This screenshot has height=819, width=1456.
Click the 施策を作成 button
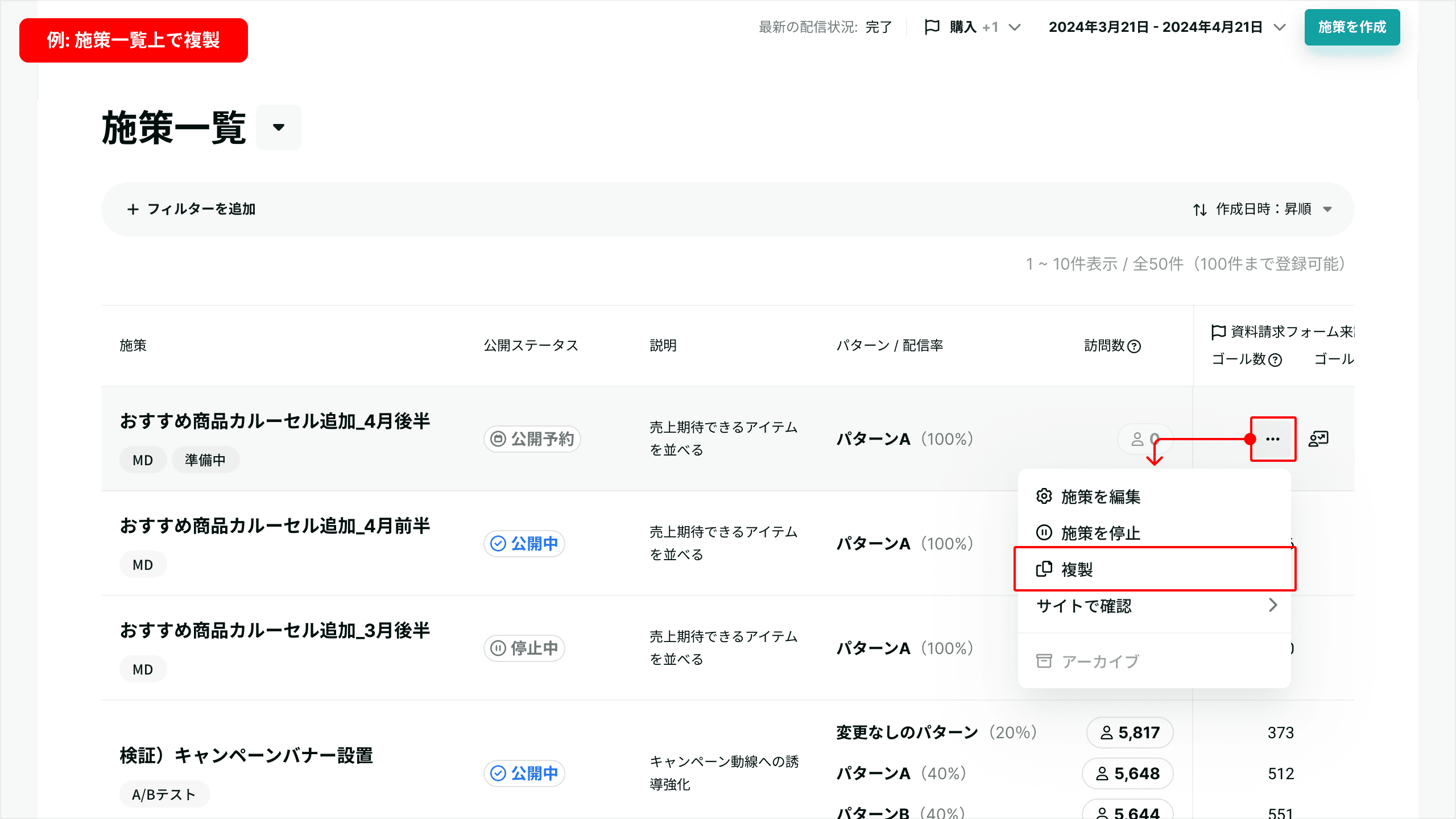[x=1352, y=27]
